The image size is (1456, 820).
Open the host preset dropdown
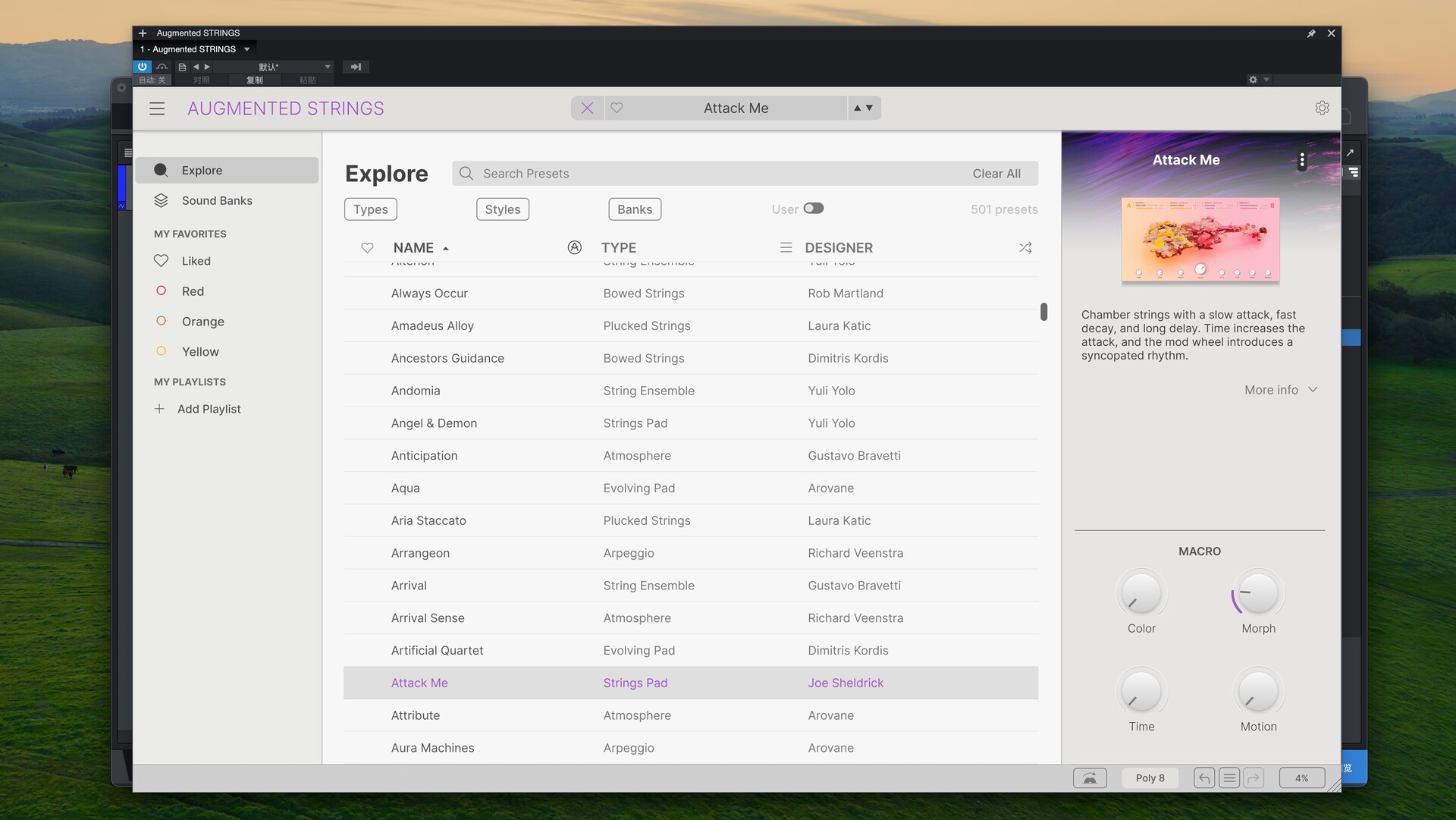click(274, 67)
